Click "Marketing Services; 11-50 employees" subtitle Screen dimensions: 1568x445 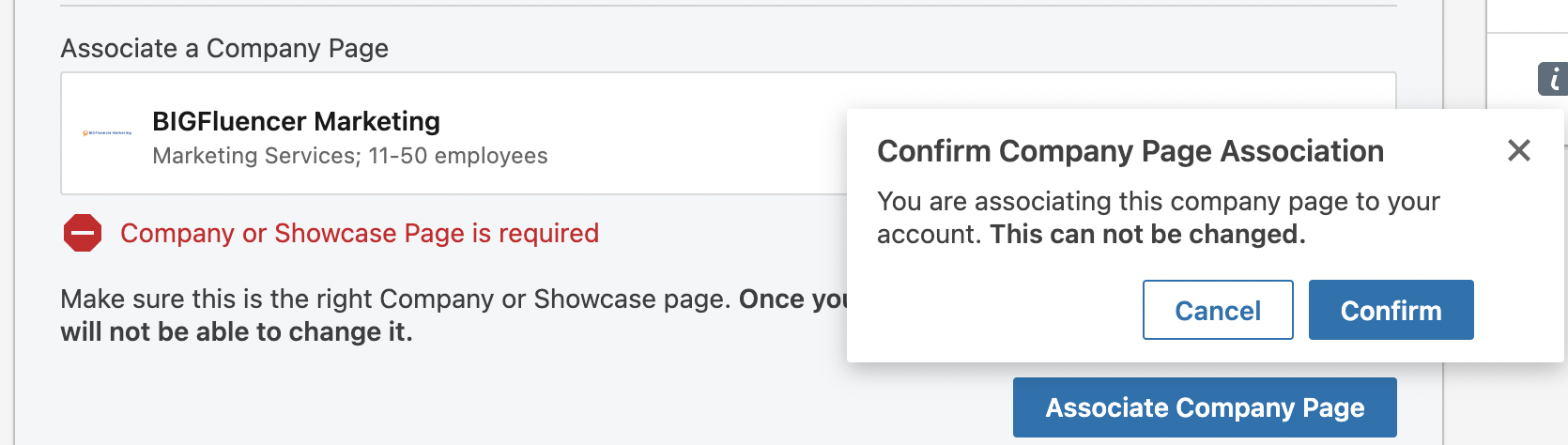point(349,156)
